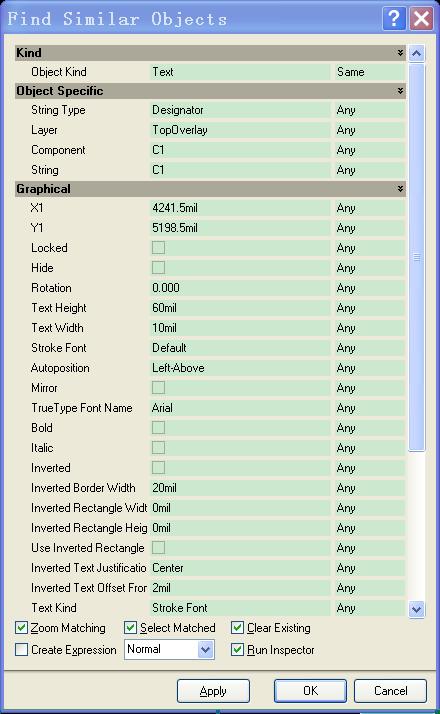Viewport: 440px width, 714px height.
Task: Uncheck Zoom Matching option
Action: coord(21,628)
